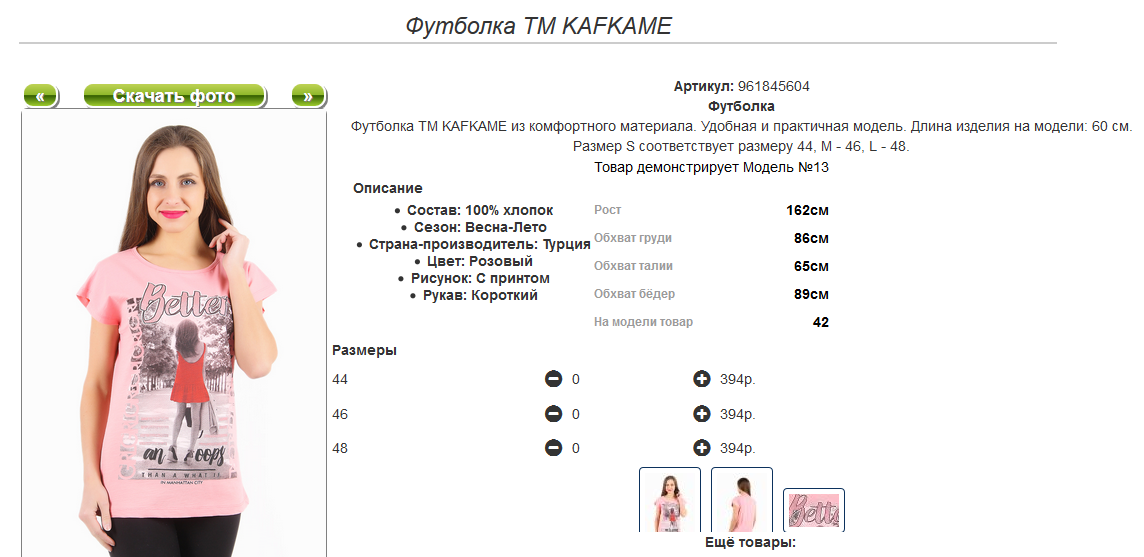Image resolution: width=1144 pixels, height=557 pixels.
Task: Select article number 961845604
Action: click(x=773, y=86)
